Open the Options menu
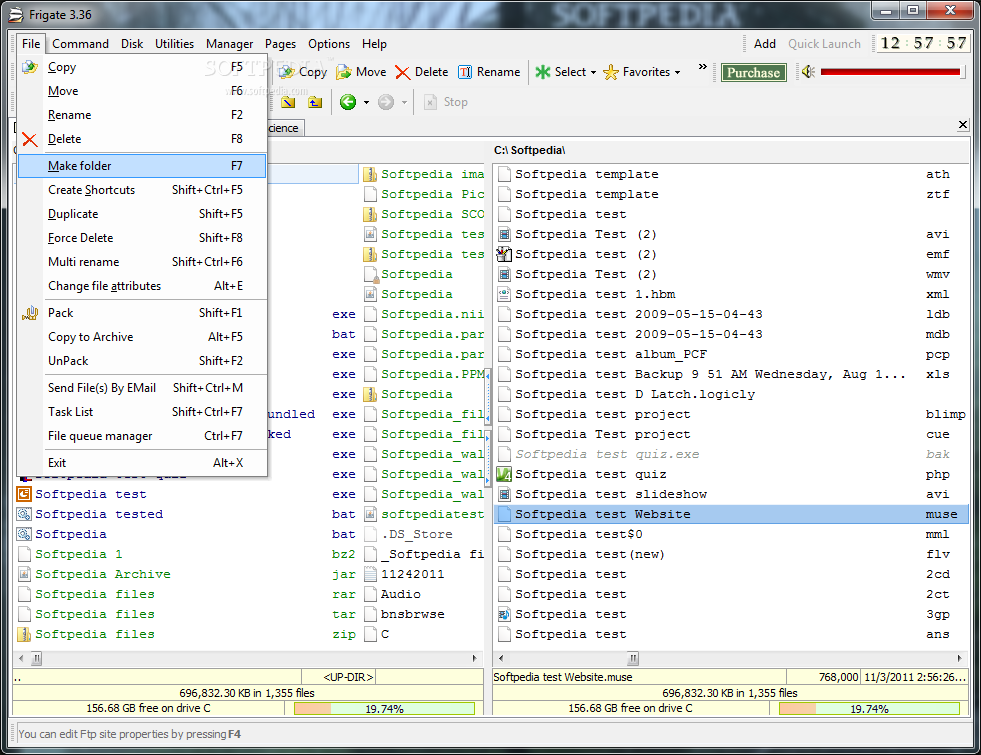 pos(328,44)
